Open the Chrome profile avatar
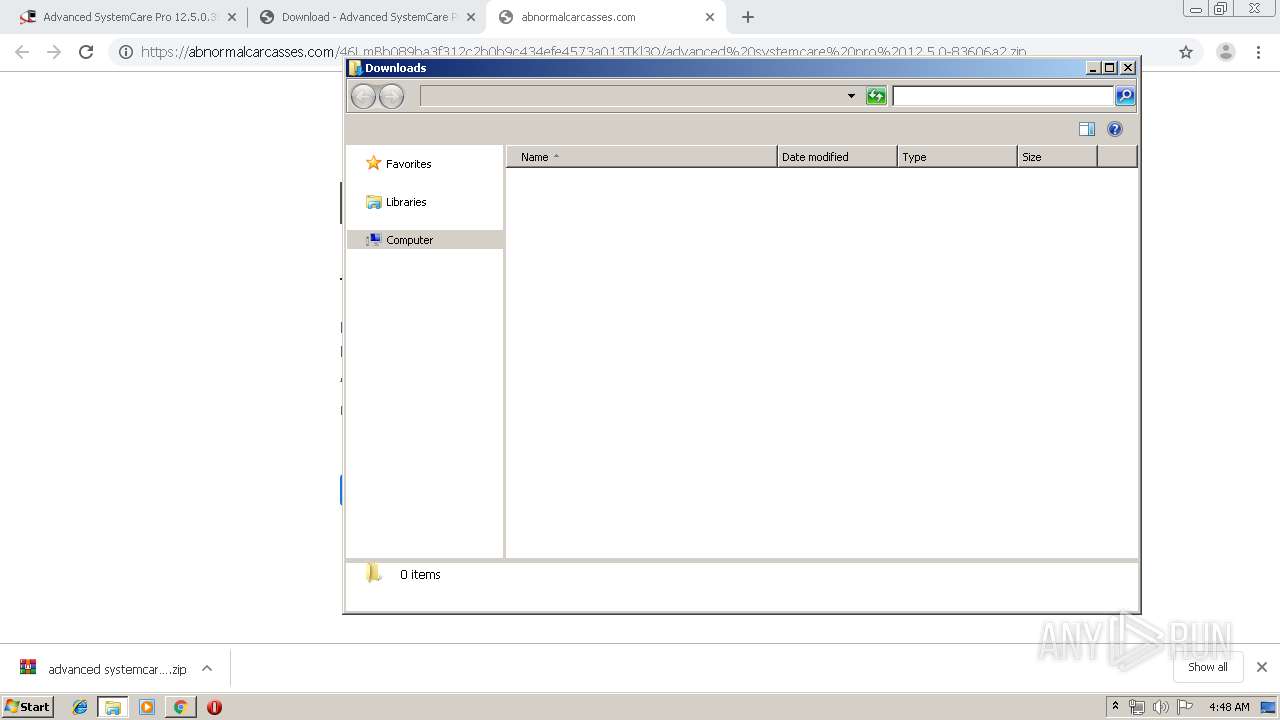The width and height of the screenshot is (1280, 720). tap(1226, 52)
